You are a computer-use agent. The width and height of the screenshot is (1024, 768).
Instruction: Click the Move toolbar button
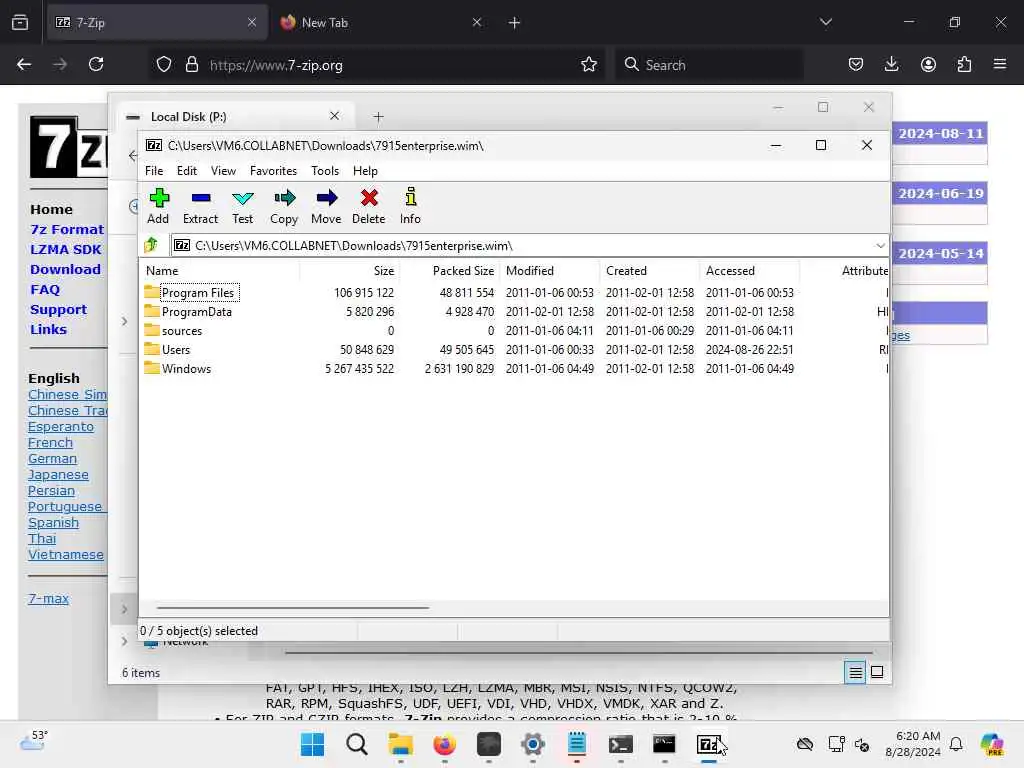[x=326, y=206]
